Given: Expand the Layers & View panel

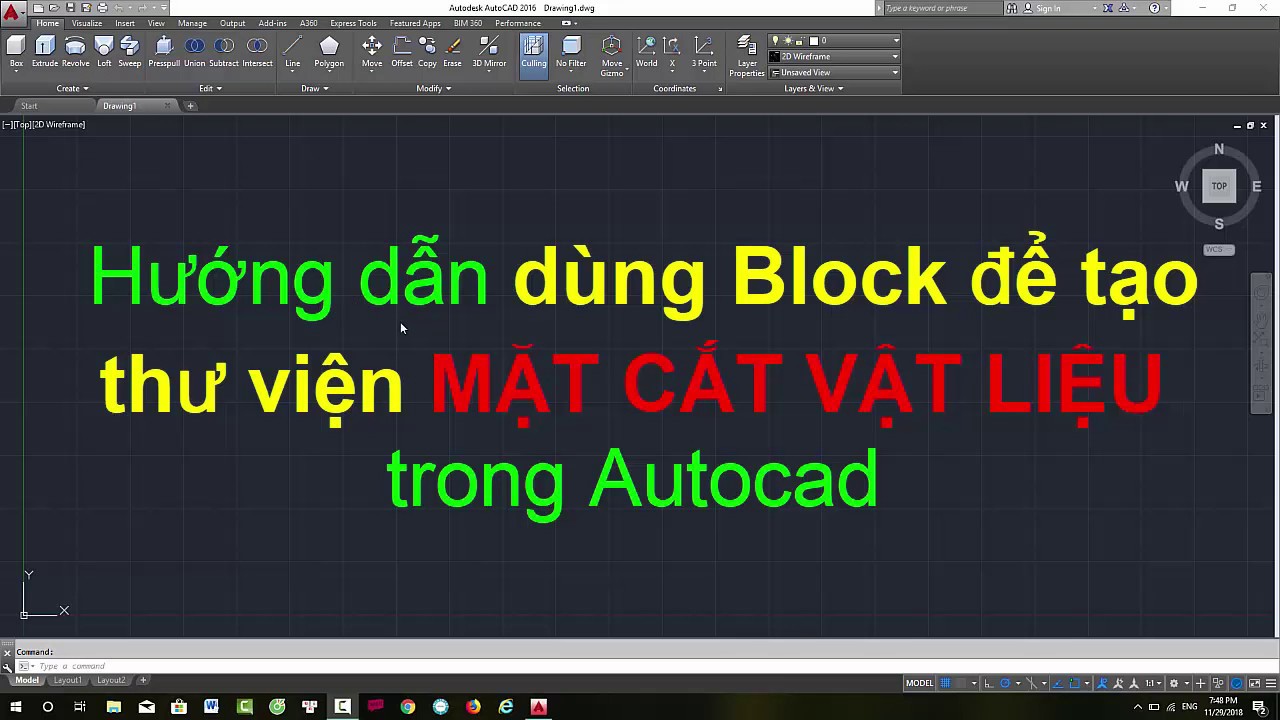Looking at the screenshot, I should pyautogui.click(x=814, y=88).
